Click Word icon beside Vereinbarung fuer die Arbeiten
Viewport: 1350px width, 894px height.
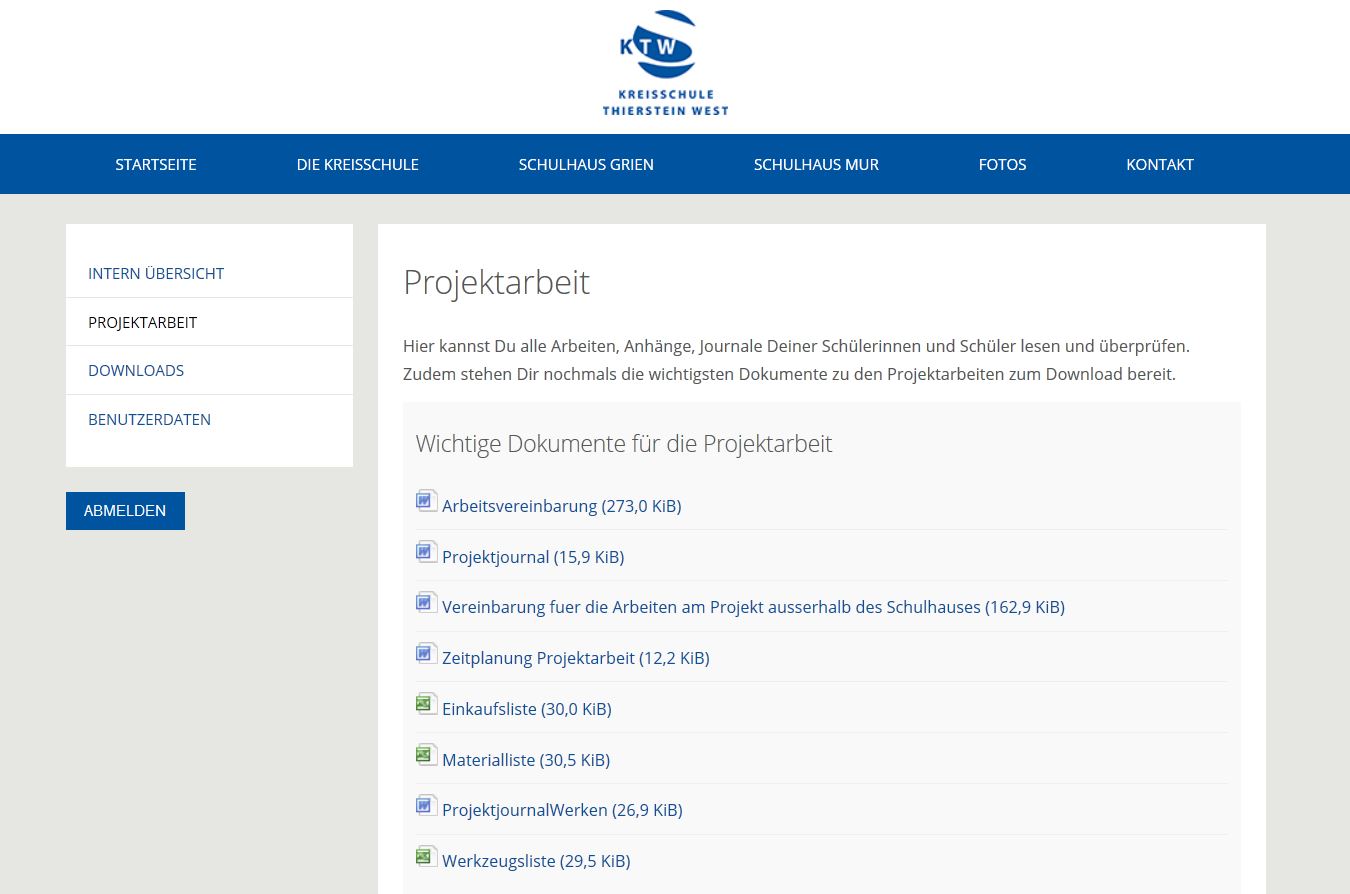click(427, 603)
